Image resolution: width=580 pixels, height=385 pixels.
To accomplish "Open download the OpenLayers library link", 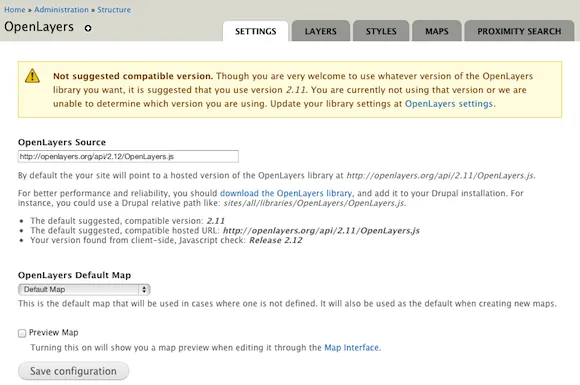I will (x=286, y=193).
